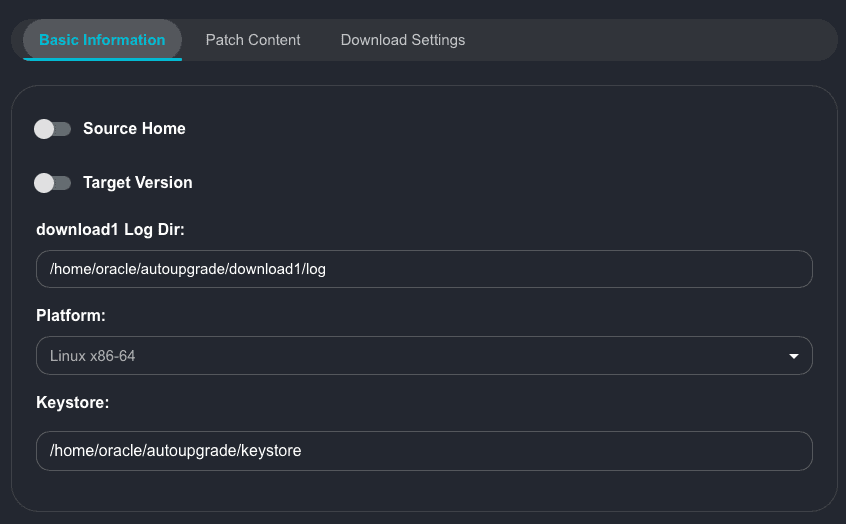Open the Linux x86-64 platform selector

[x=424, y=356]
